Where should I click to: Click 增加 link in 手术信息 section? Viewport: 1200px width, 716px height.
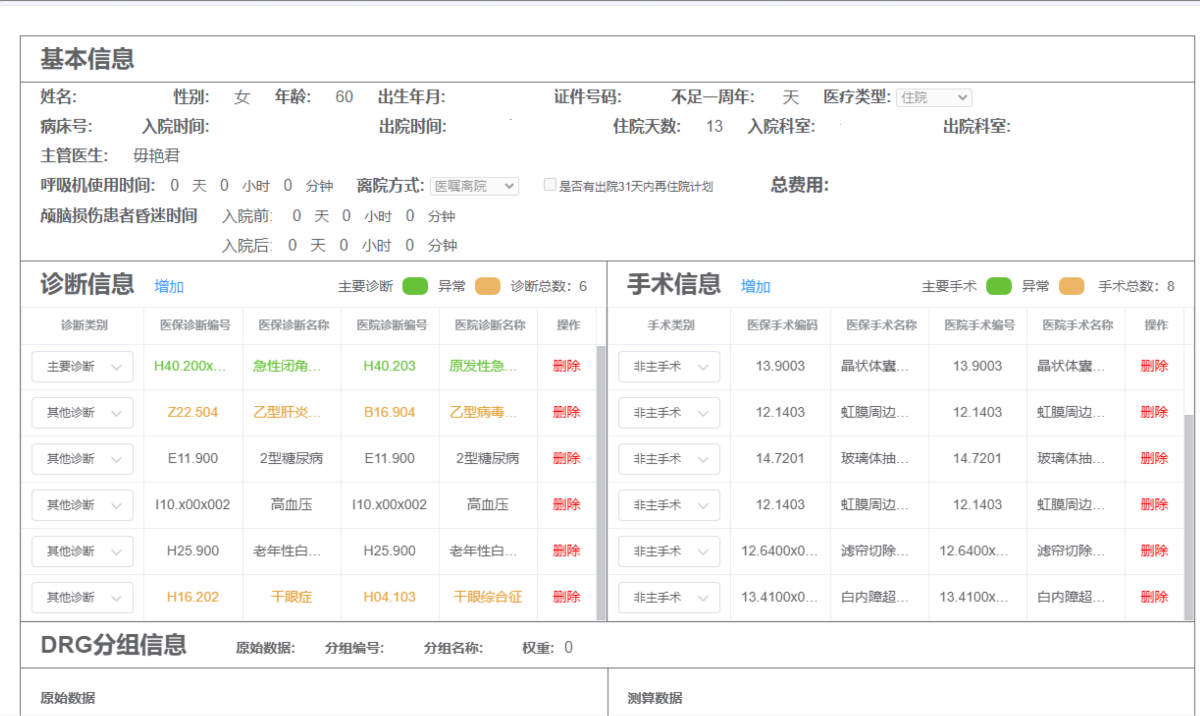(755, 287)
